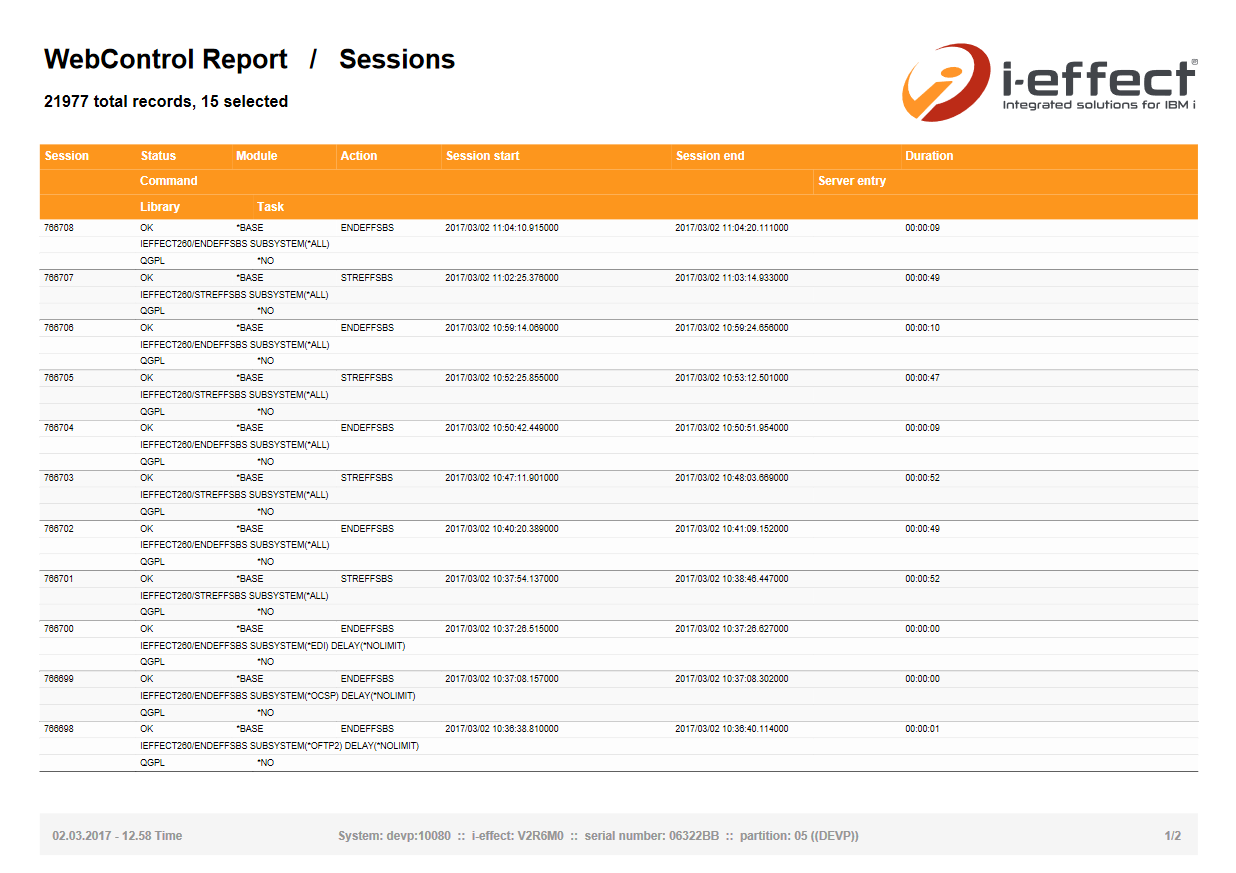Viewport: 1236px width, 873px height.
Task: Select session ID 766703
Action: 59,478
